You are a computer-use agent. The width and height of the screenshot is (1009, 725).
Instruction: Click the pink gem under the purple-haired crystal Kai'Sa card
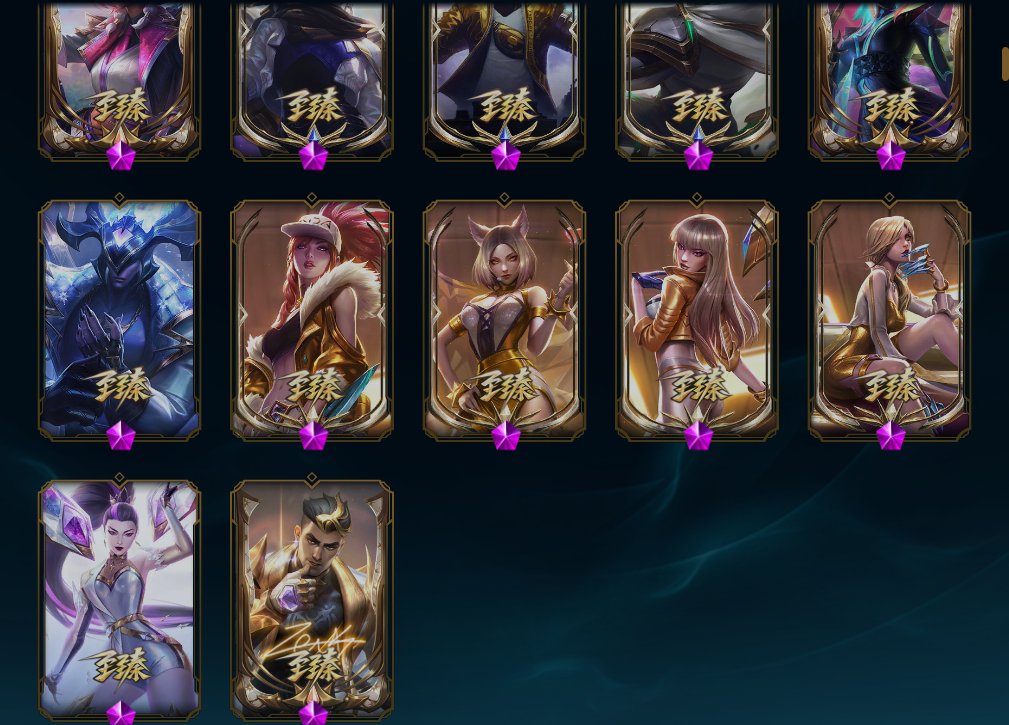pos(121,713)
